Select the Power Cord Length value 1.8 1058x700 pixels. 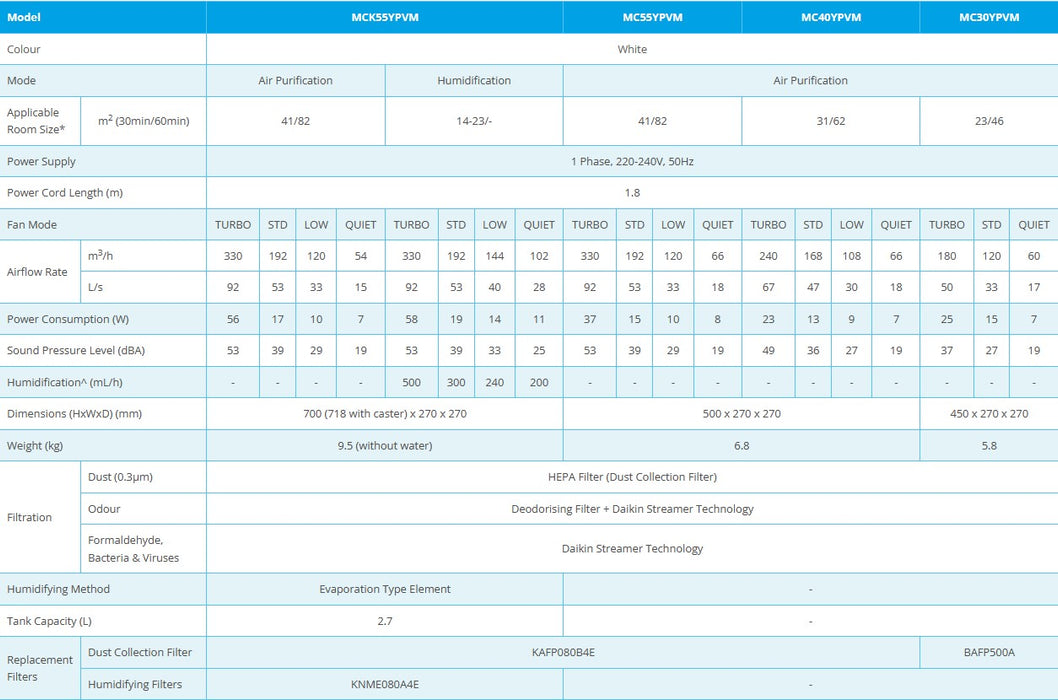point(632,192)
